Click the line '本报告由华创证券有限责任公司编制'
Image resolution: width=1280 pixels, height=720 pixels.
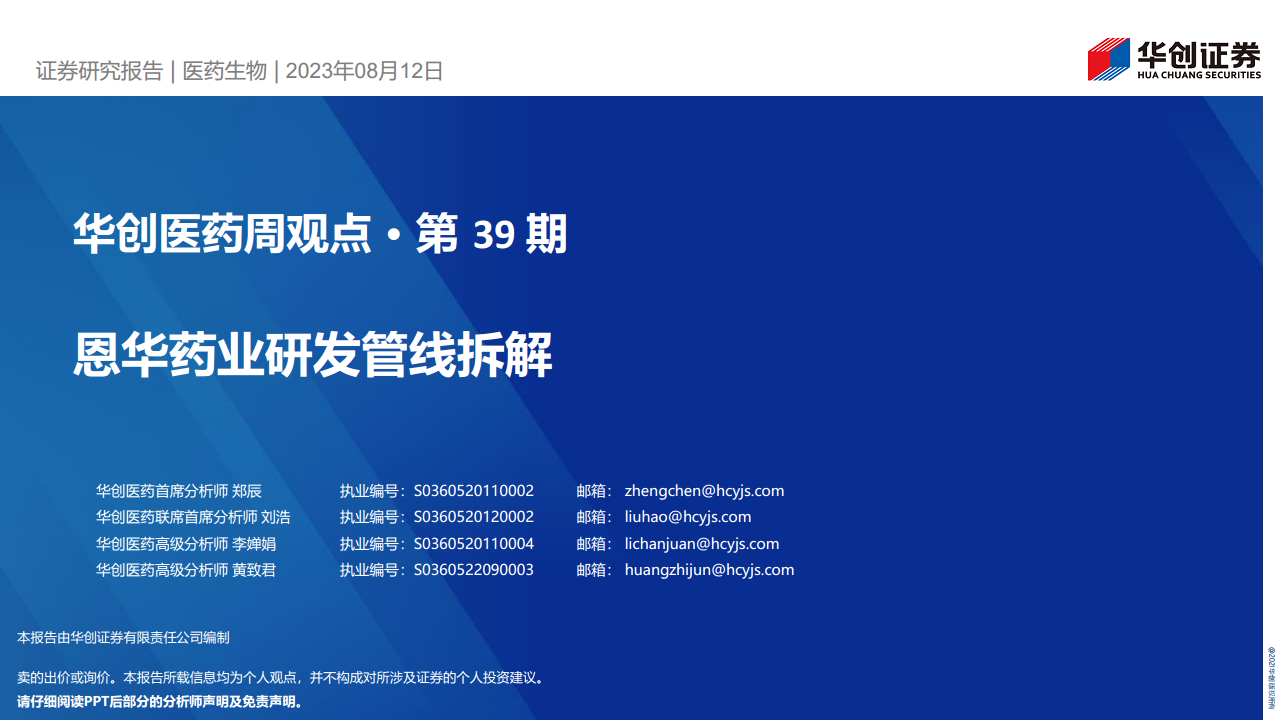tap(124, 637)
